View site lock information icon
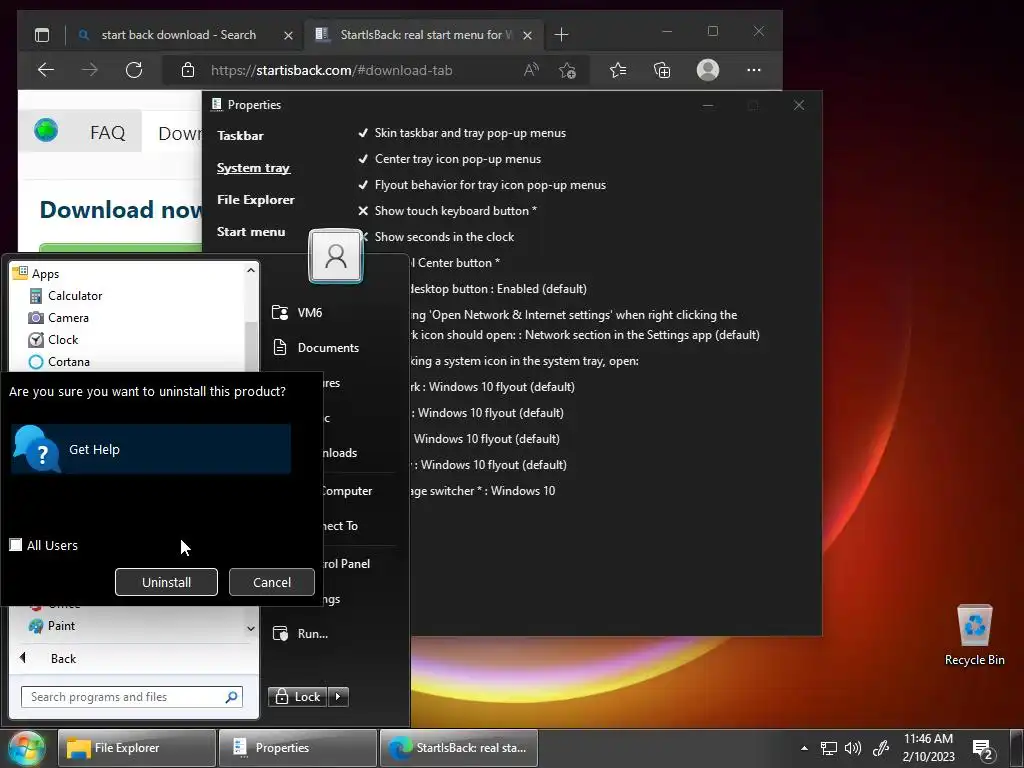This screenshot has height=768, width=1024. point(188,70)
